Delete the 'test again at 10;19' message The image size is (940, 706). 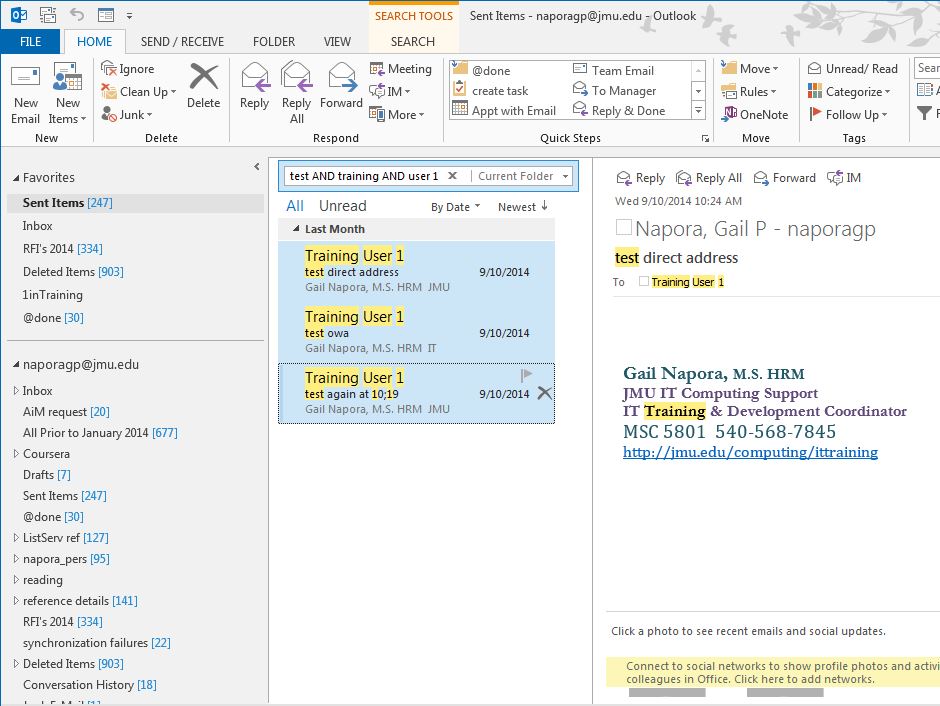click(x=544, y=393)
